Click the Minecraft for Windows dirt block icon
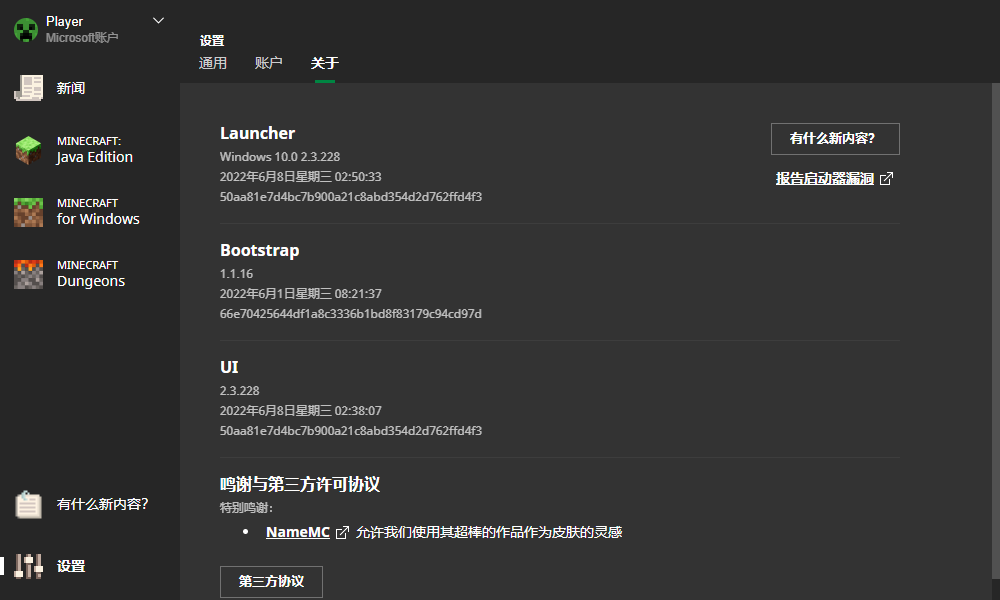1000x600 pixels. tap(29, 212)
